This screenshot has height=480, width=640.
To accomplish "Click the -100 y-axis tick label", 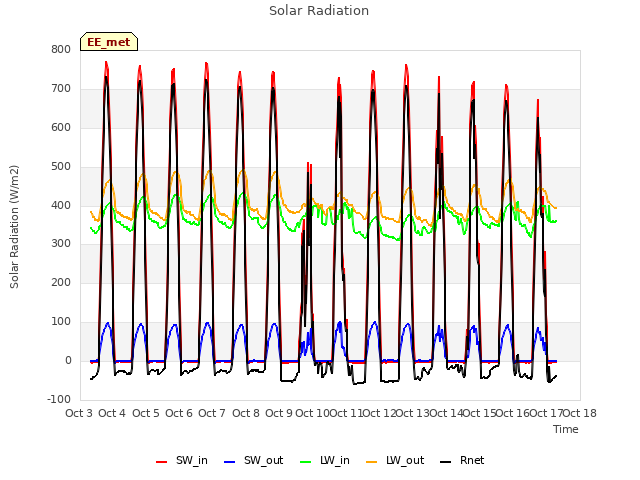I will [x=59, y=399].
